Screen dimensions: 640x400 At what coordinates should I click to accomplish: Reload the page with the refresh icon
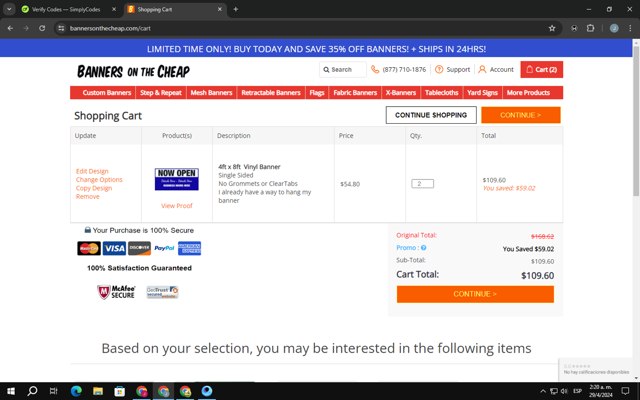click(x=42, y=28)
